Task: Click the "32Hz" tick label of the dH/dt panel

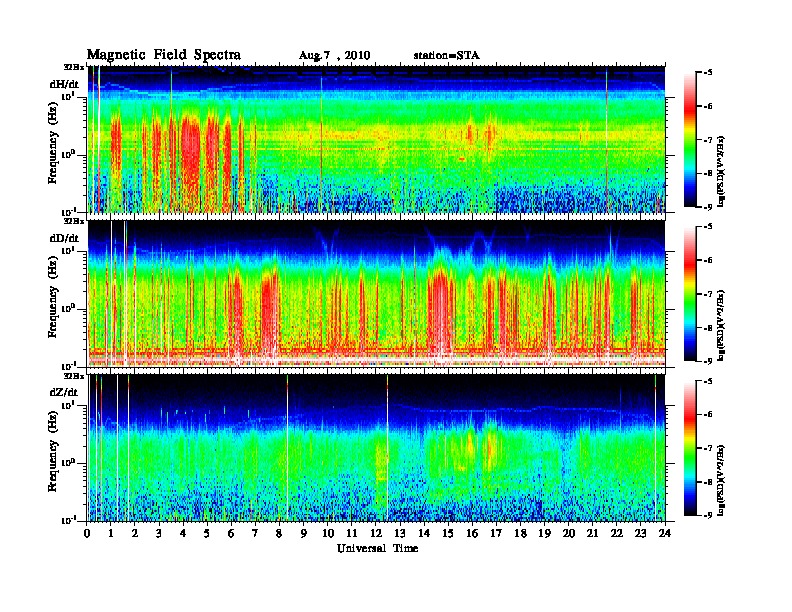Action: [x=74, y=67]
